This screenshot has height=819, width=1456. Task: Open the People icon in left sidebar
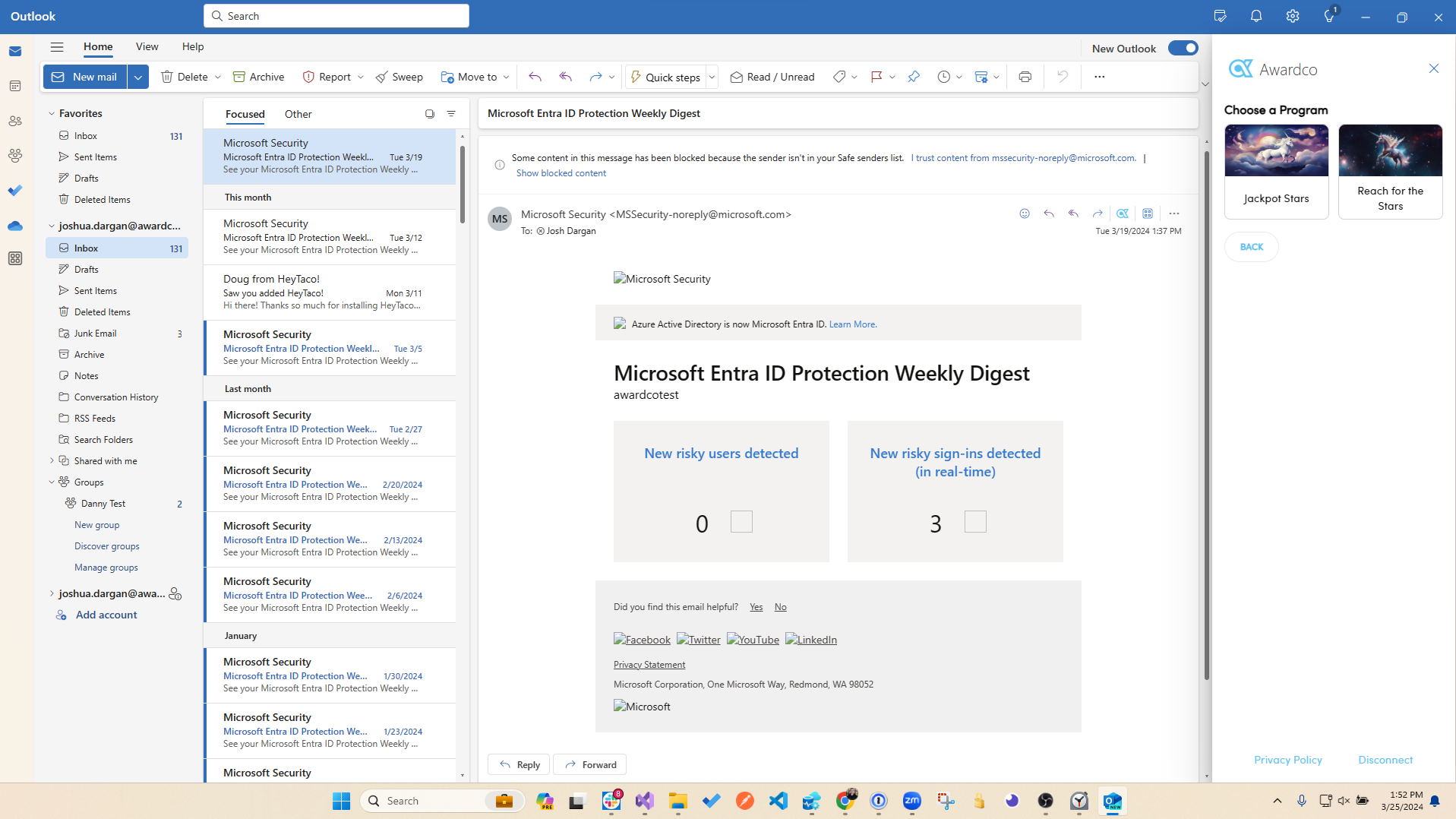[15, 121]
